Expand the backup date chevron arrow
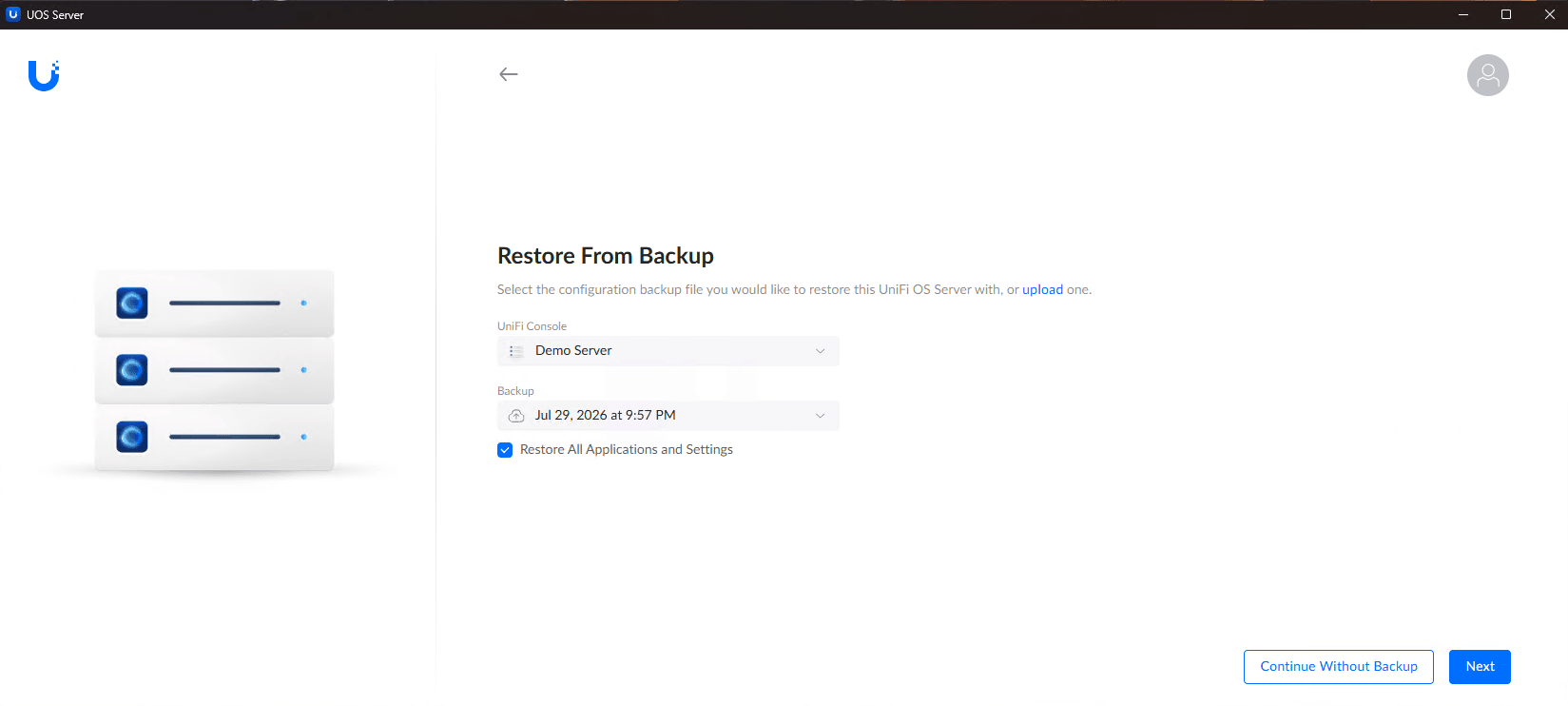This screenshot has height=706, width=1568. [820, 416]
